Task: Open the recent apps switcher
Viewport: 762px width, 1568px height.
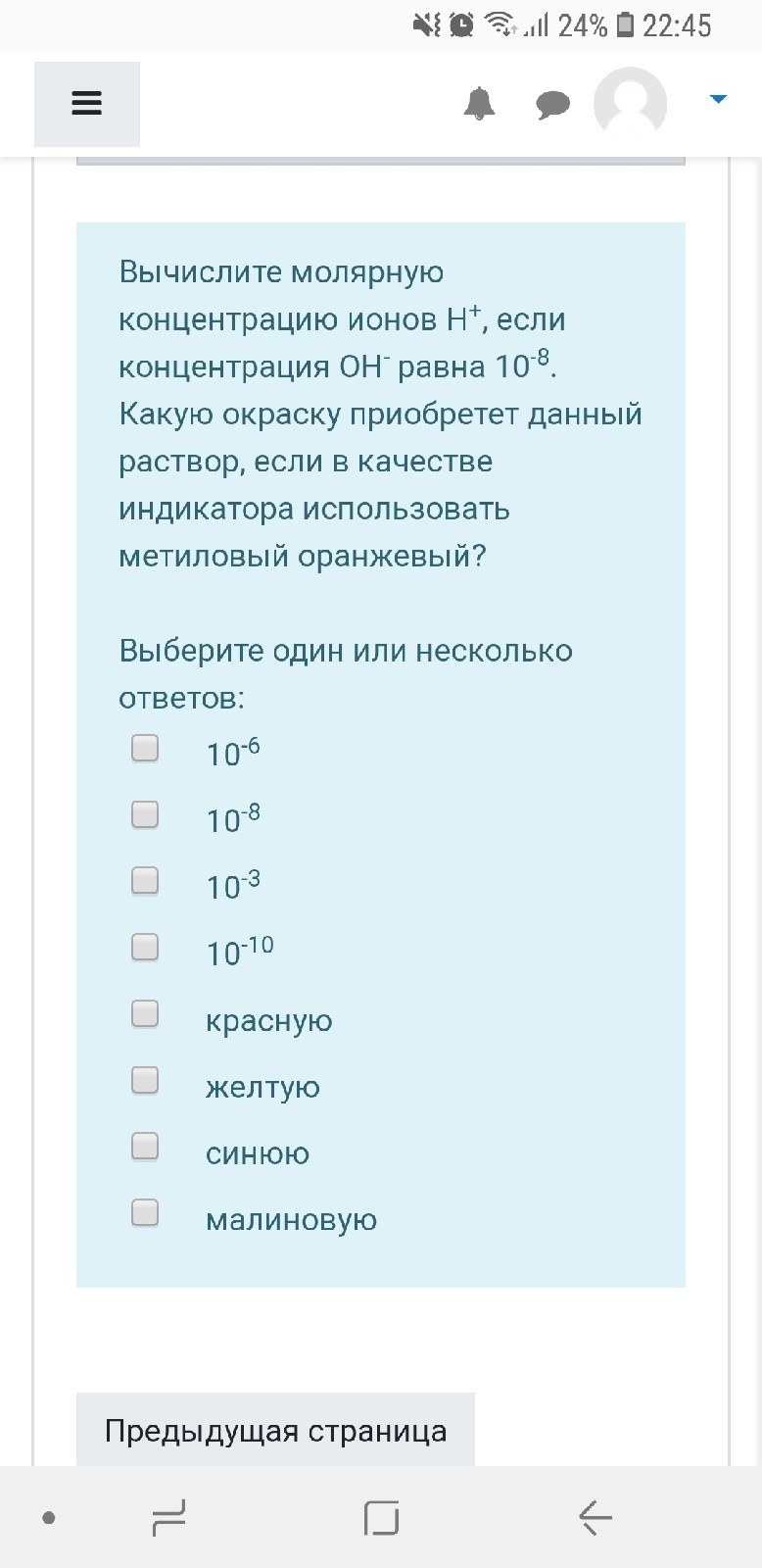Action: click(x=167, y=1518)
